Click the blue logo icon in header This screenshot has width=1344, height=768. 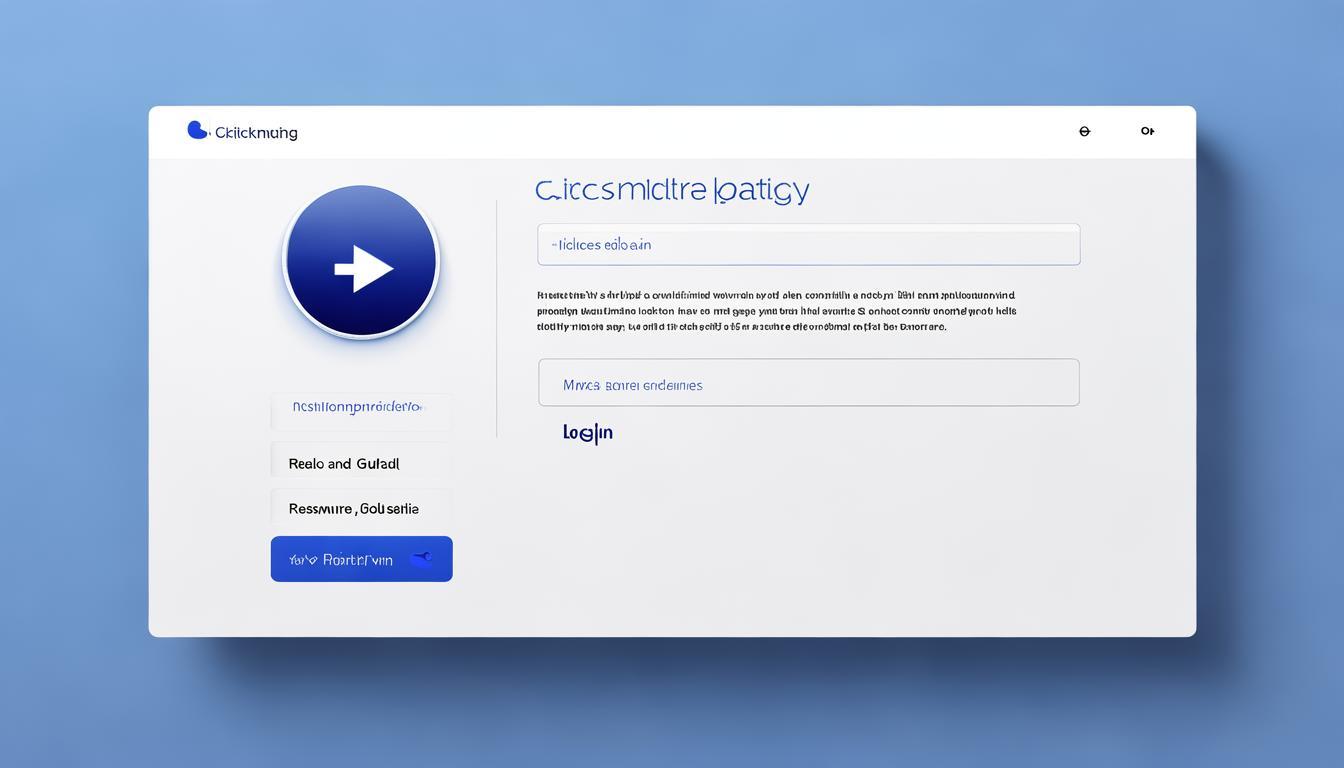[197, 130]
